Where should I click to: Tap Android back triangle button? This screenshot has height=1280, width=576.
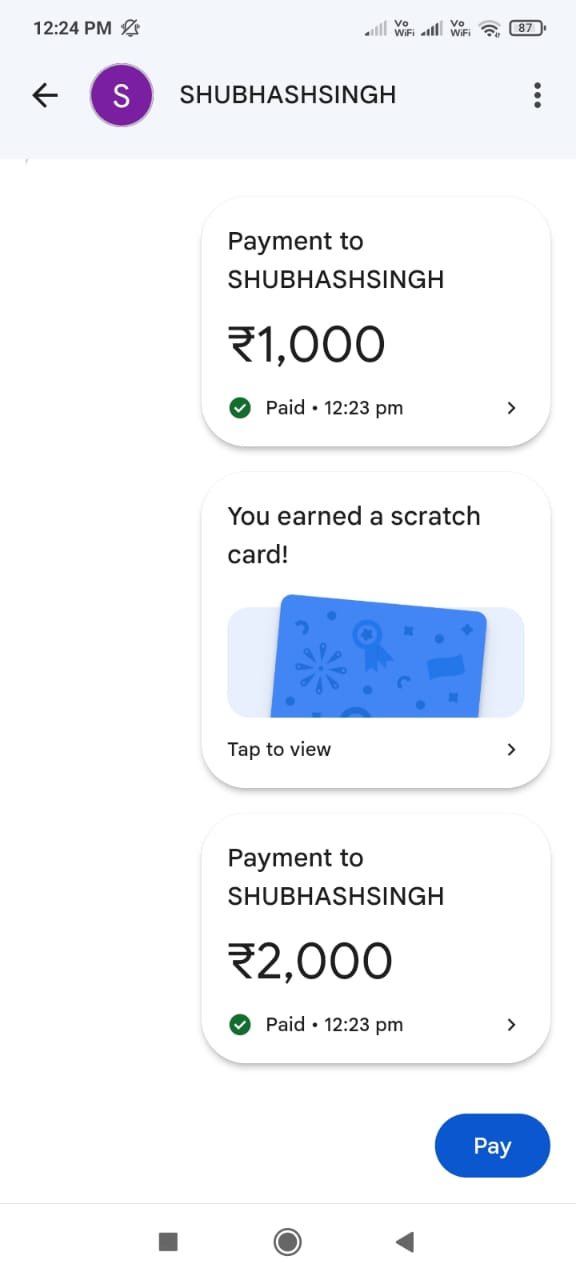(x=405, y=1242)
